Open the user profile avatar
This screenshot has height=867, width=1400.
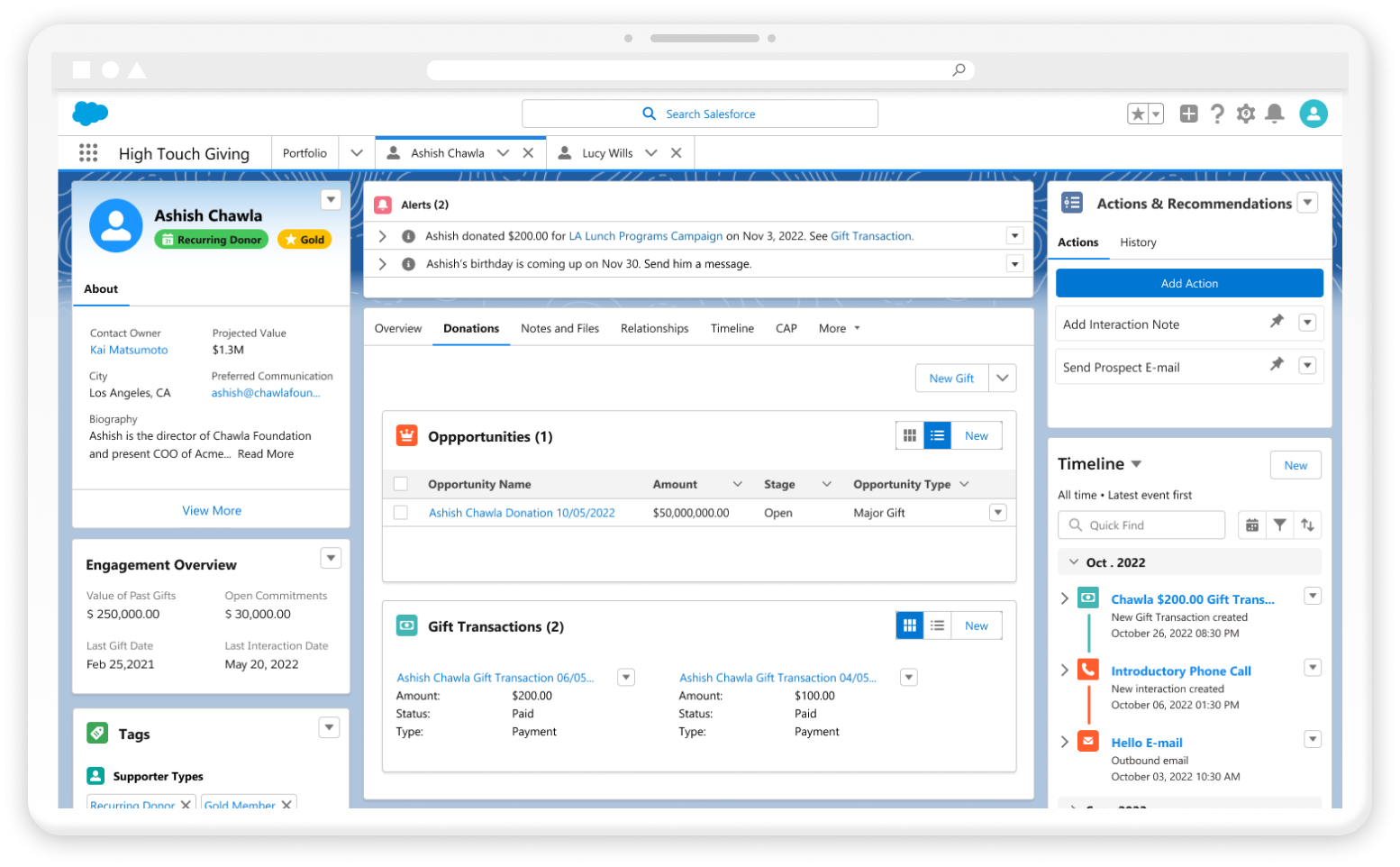[x=1314, y=114]
